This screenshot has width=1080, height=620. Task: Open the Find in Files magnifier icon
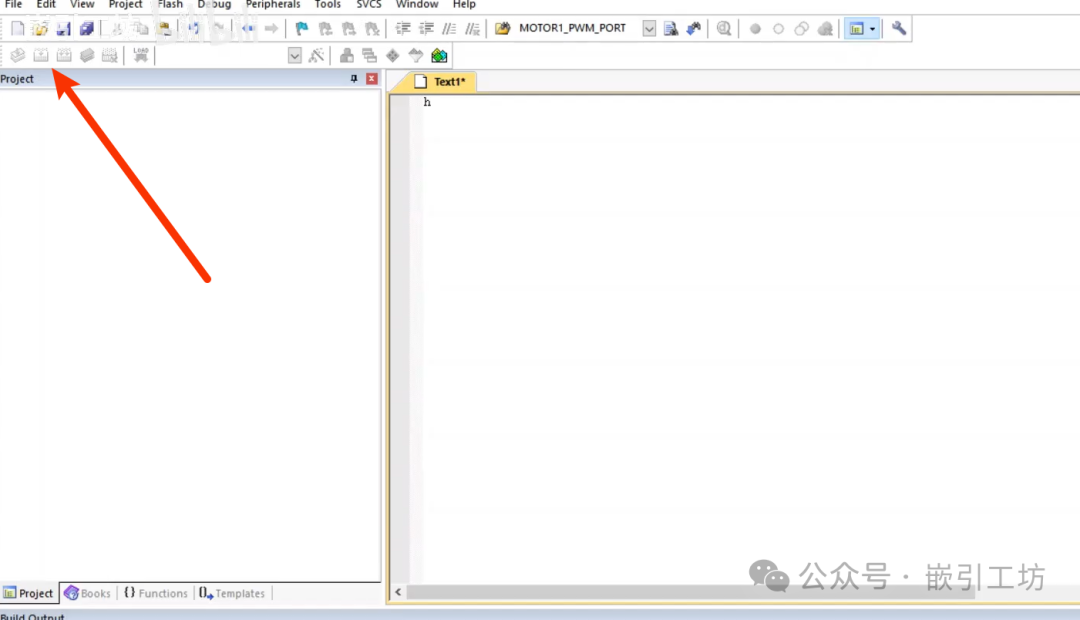pyautogui.click(x=724, y=28)
